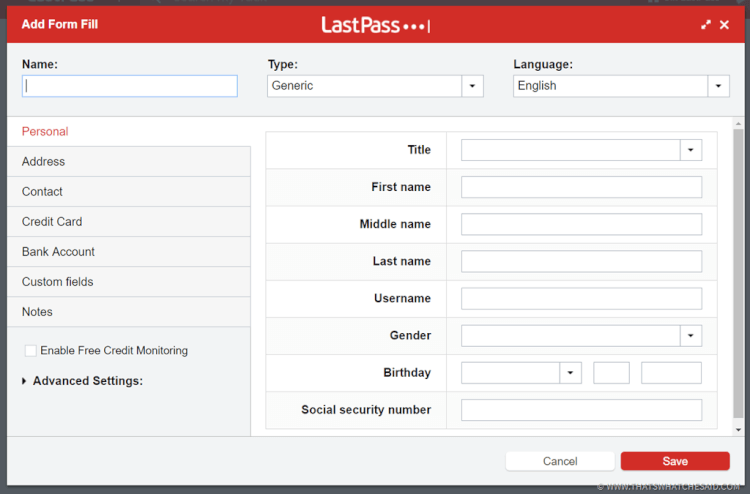Open the Type dropdown arrow
Viewport: 750px width, 494px height.
[x=472, y=86]
